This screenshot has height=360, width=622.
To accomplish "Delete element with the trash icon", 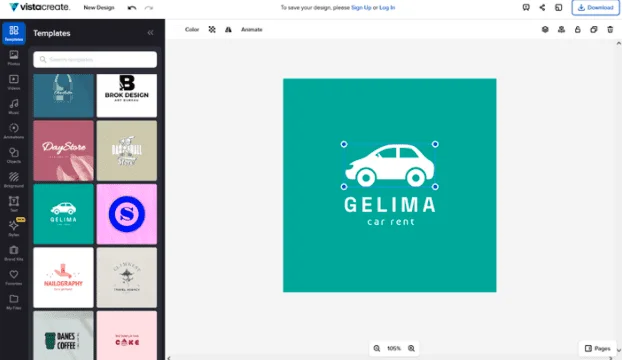I will click(x=610, y=29).
